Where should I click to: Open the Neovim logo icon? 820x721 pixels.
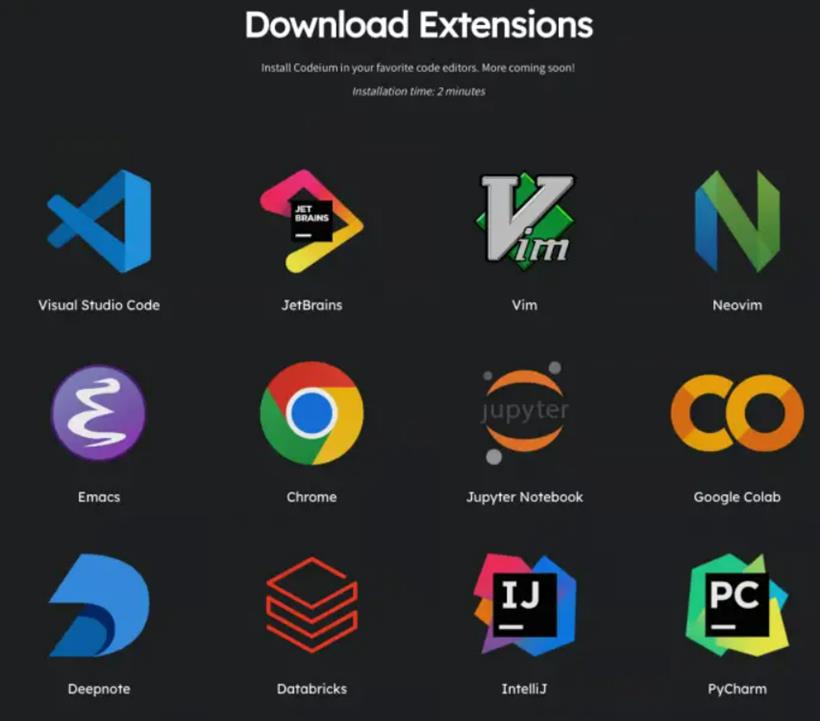tap(737, 221)
